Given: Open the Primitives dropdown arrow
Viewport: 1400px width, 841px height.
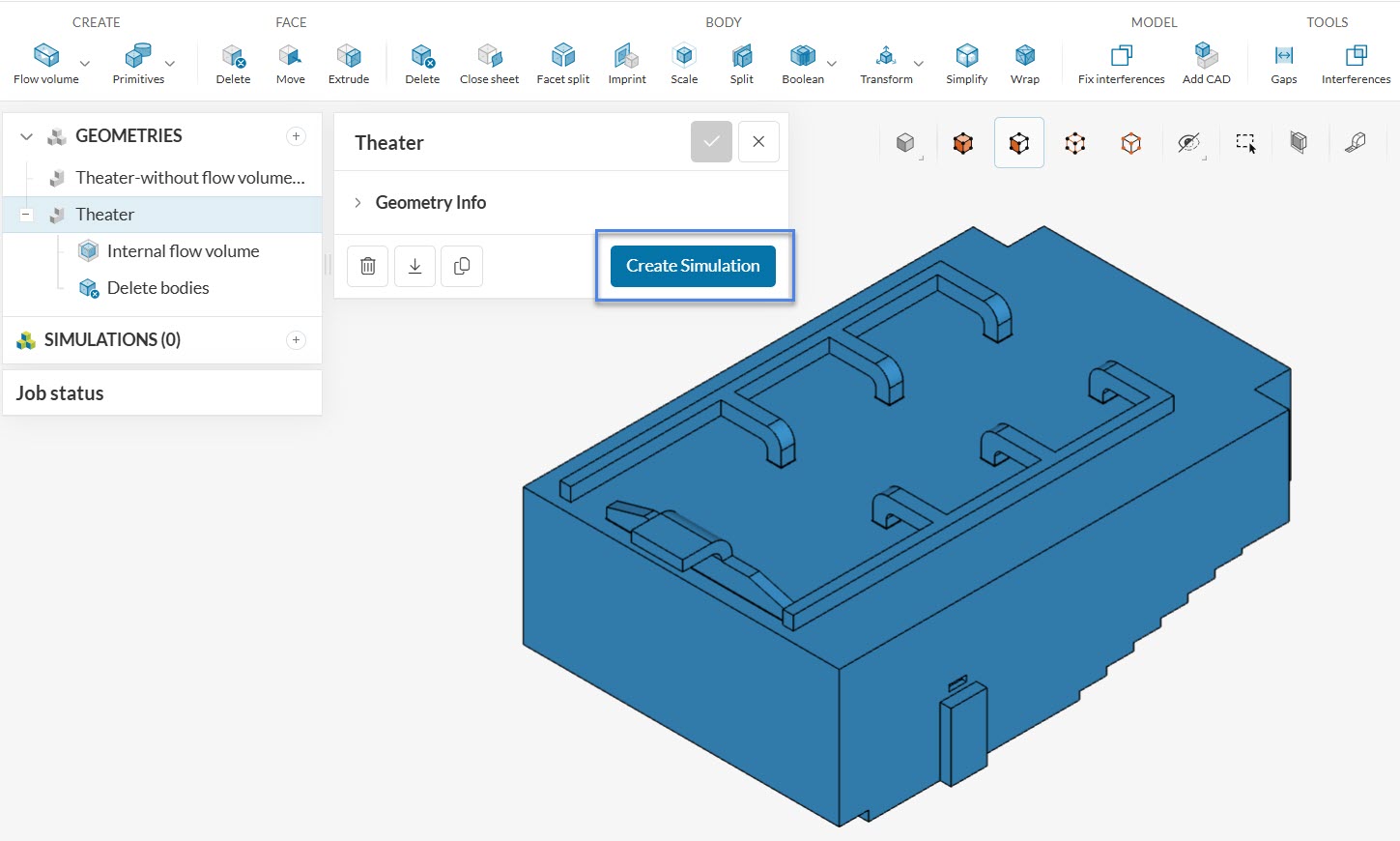Looking at the screenshot, I should [170, 64].
